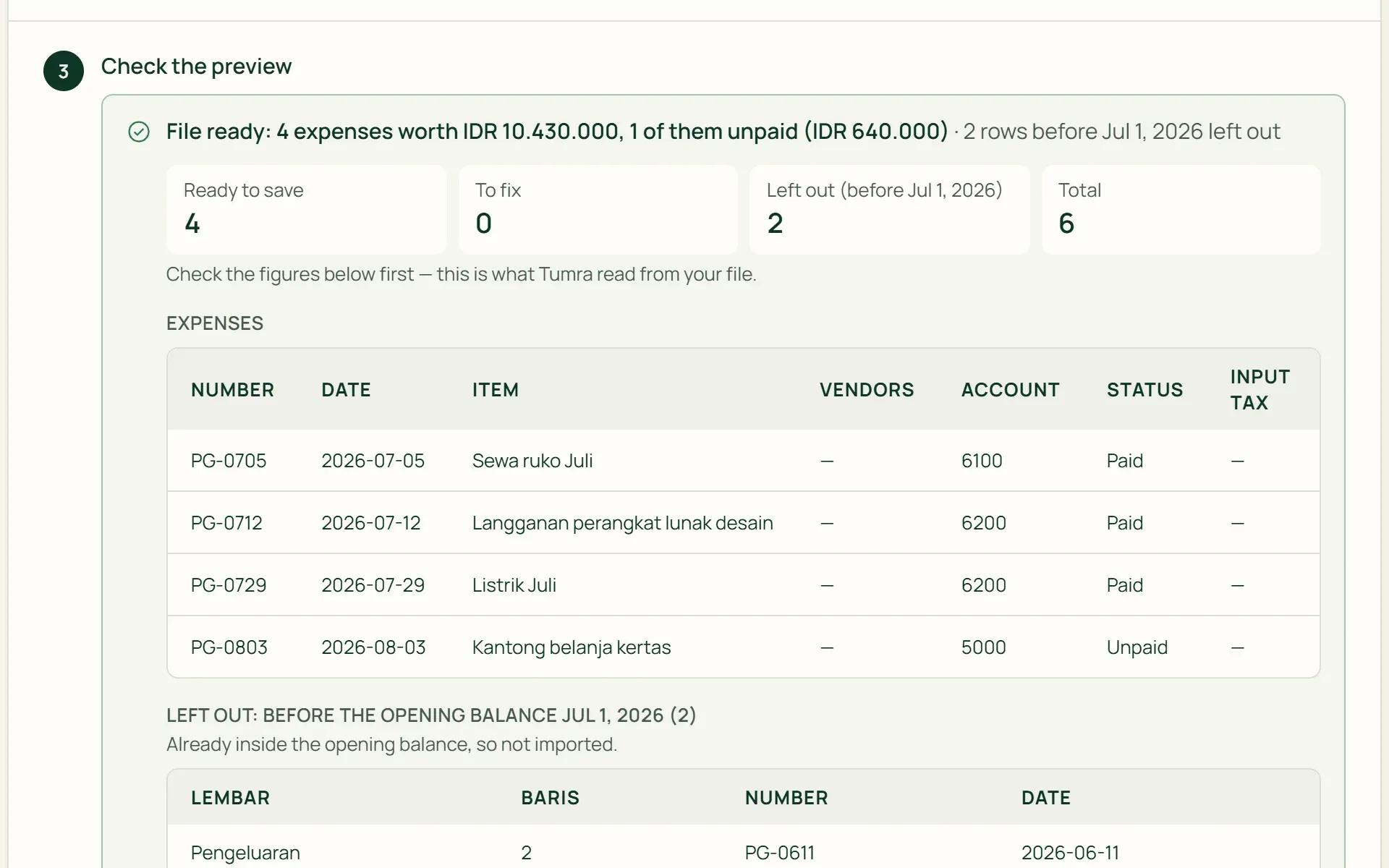Screen dimensions: 1389x868
Task: Click the LEMBAR column header
Action: pos(230,798)
